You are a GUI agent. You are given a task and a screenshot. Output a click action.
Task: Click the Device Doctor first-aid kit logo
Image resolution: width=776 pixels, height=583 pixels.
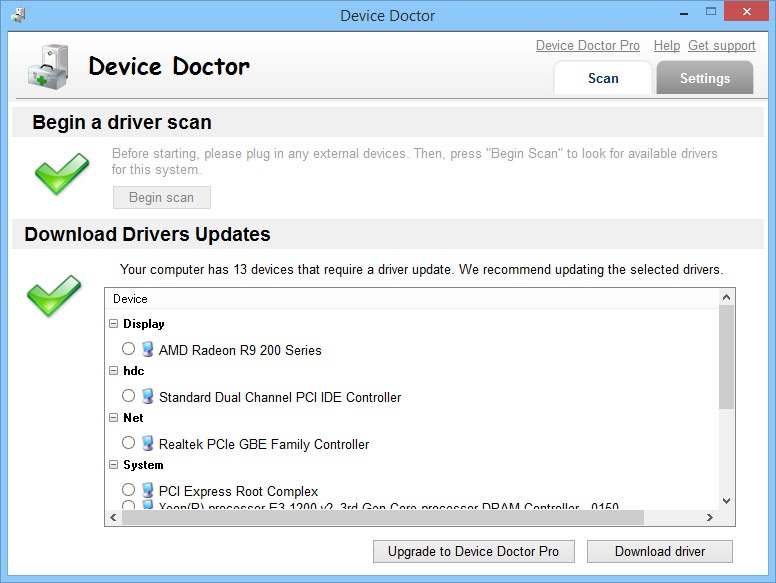point(48,67)
